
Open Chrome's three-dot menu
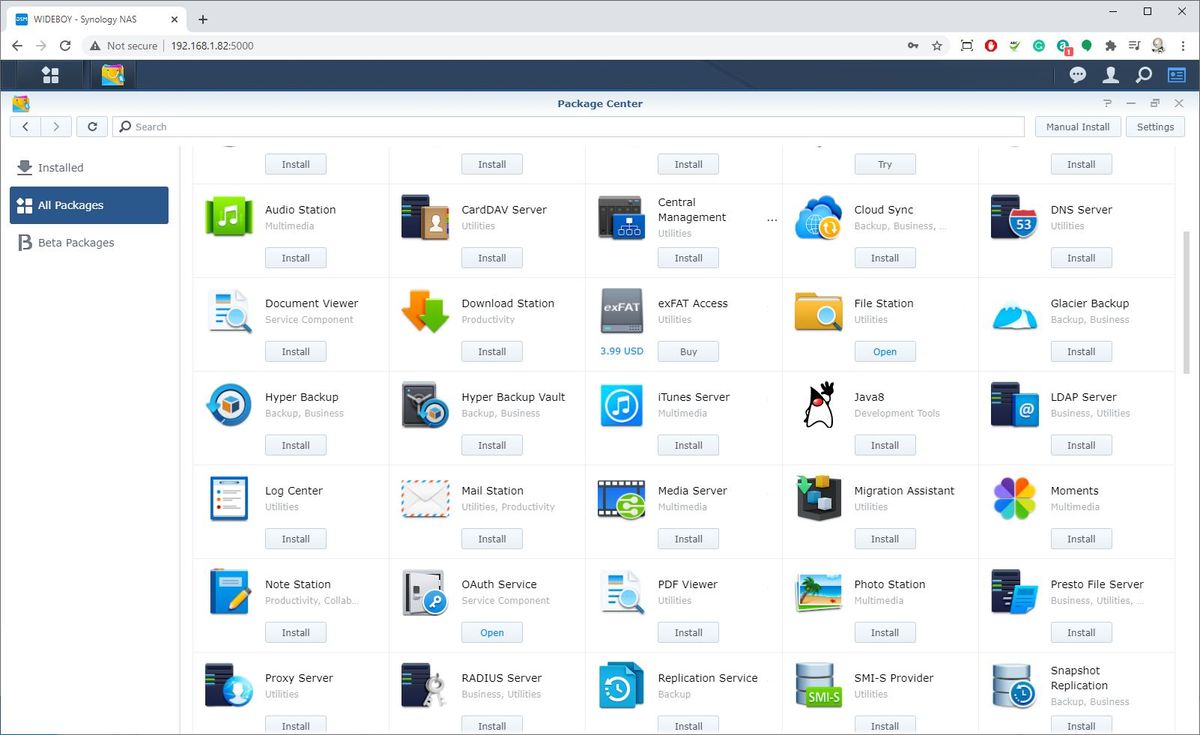tap(1182, 46)
